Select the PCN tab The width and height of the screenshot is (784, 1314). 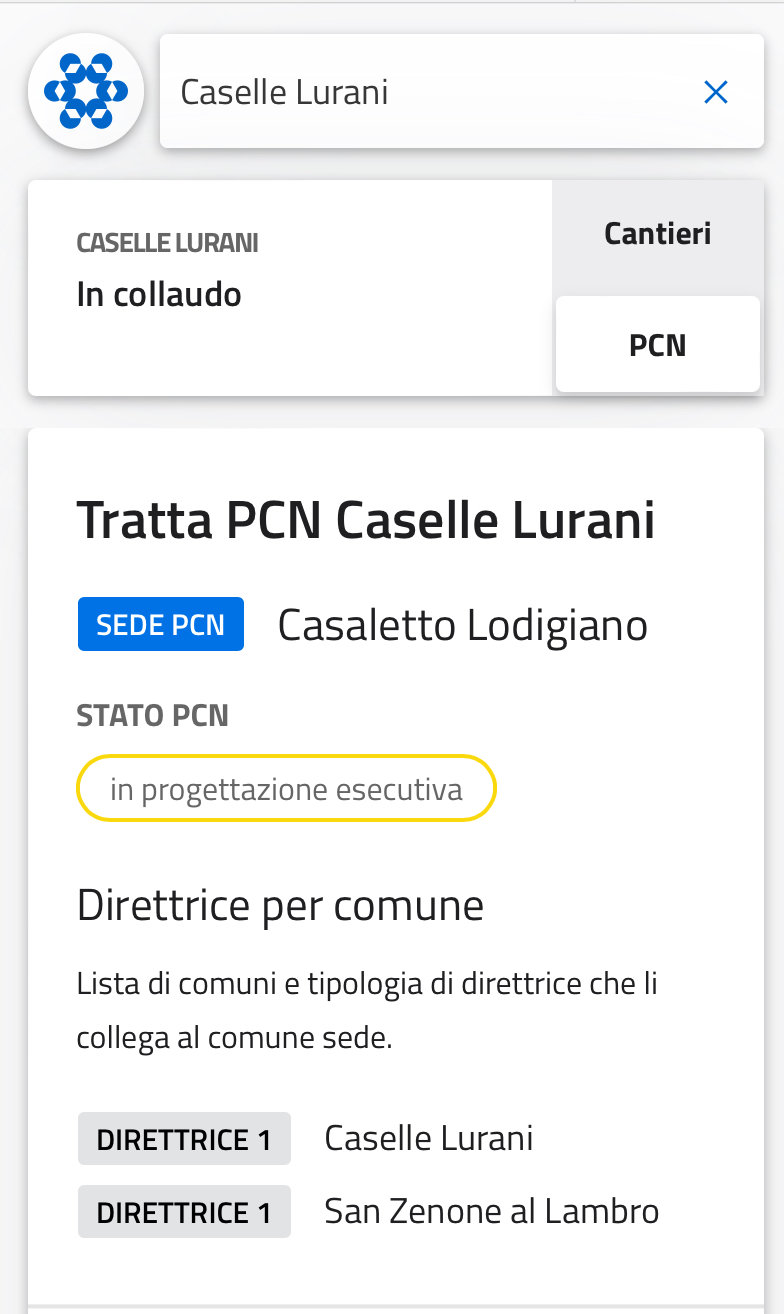point(657,345)
